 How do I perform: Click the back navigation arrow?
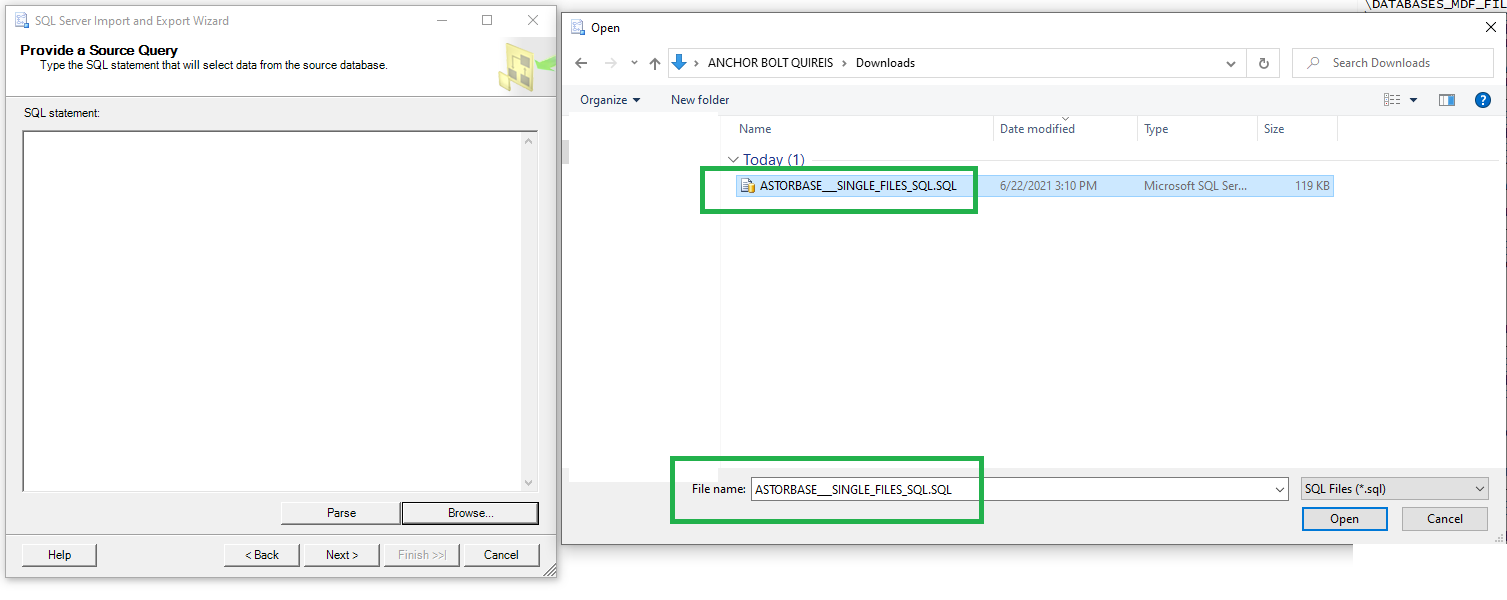tap(581, 62)
